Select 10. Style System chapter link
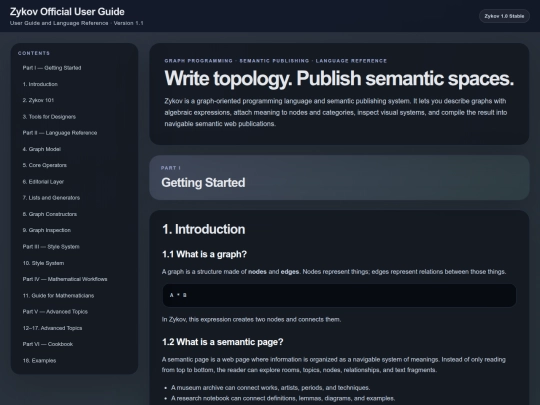Image resolution: width=540 pixels, height=405 pixels. pyautogui.click(x=43, y=263)
